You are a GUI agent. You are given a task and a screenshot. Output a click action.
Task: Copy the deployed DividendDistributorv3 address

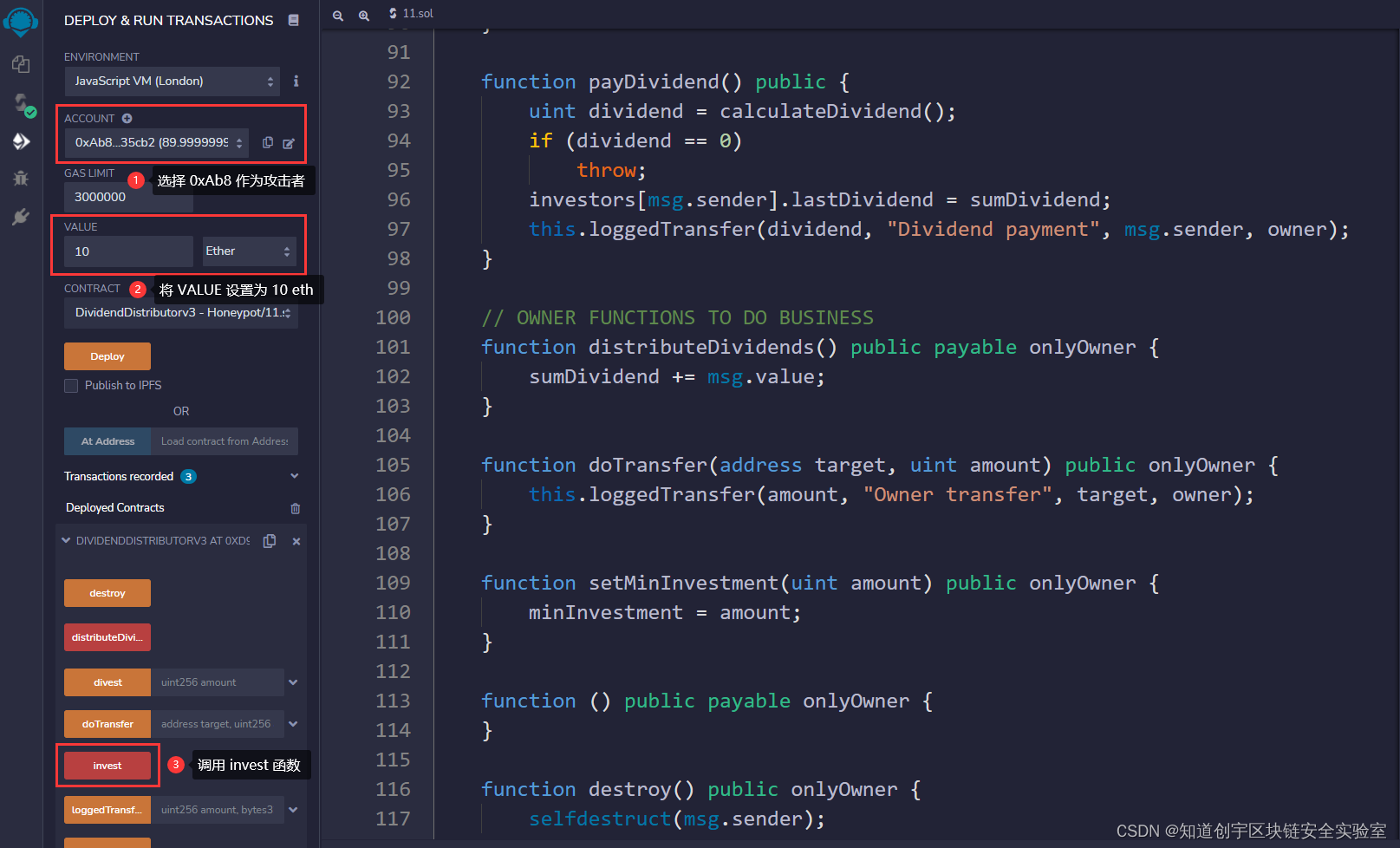click(270, 541)
